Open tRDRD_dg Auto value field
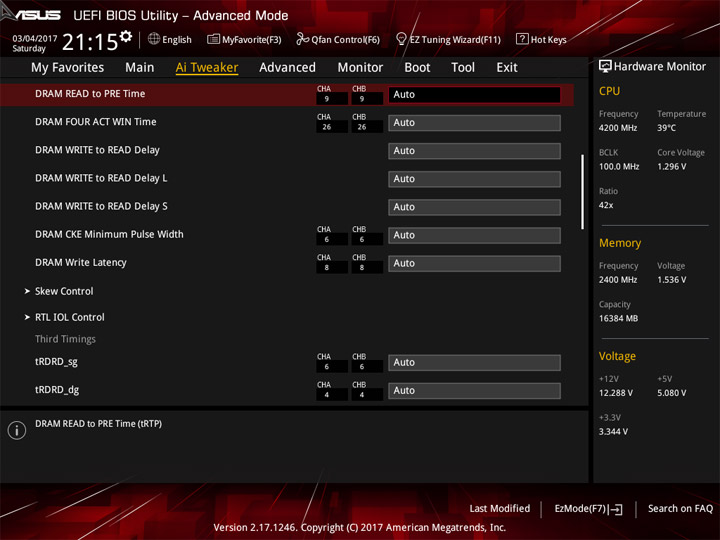Screen dimensions: 720x540 474,390
